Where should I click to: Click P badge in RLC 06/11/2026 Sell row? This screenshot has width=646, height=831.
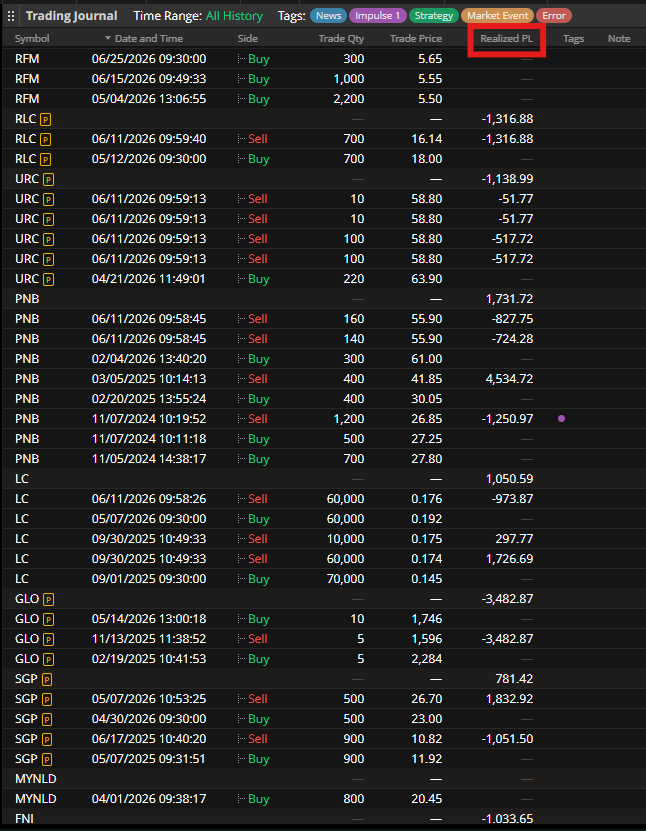(46, 139)
